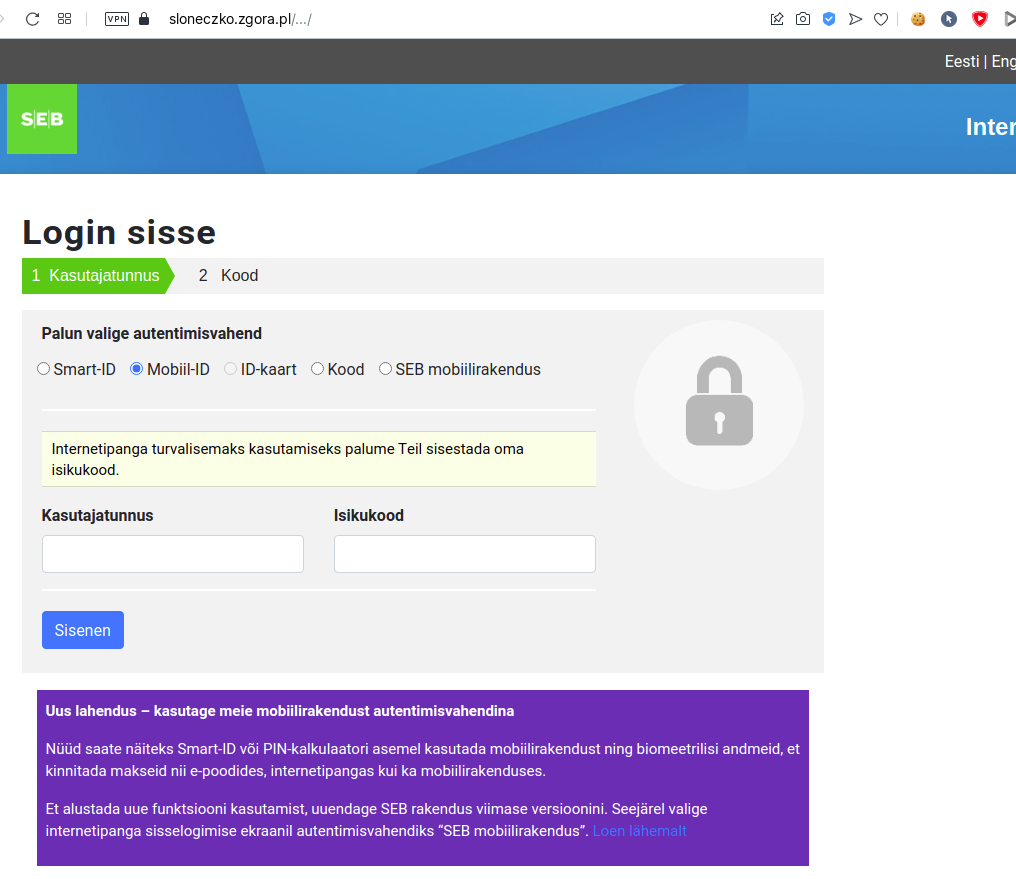Switch page language to Eesti

962,62
